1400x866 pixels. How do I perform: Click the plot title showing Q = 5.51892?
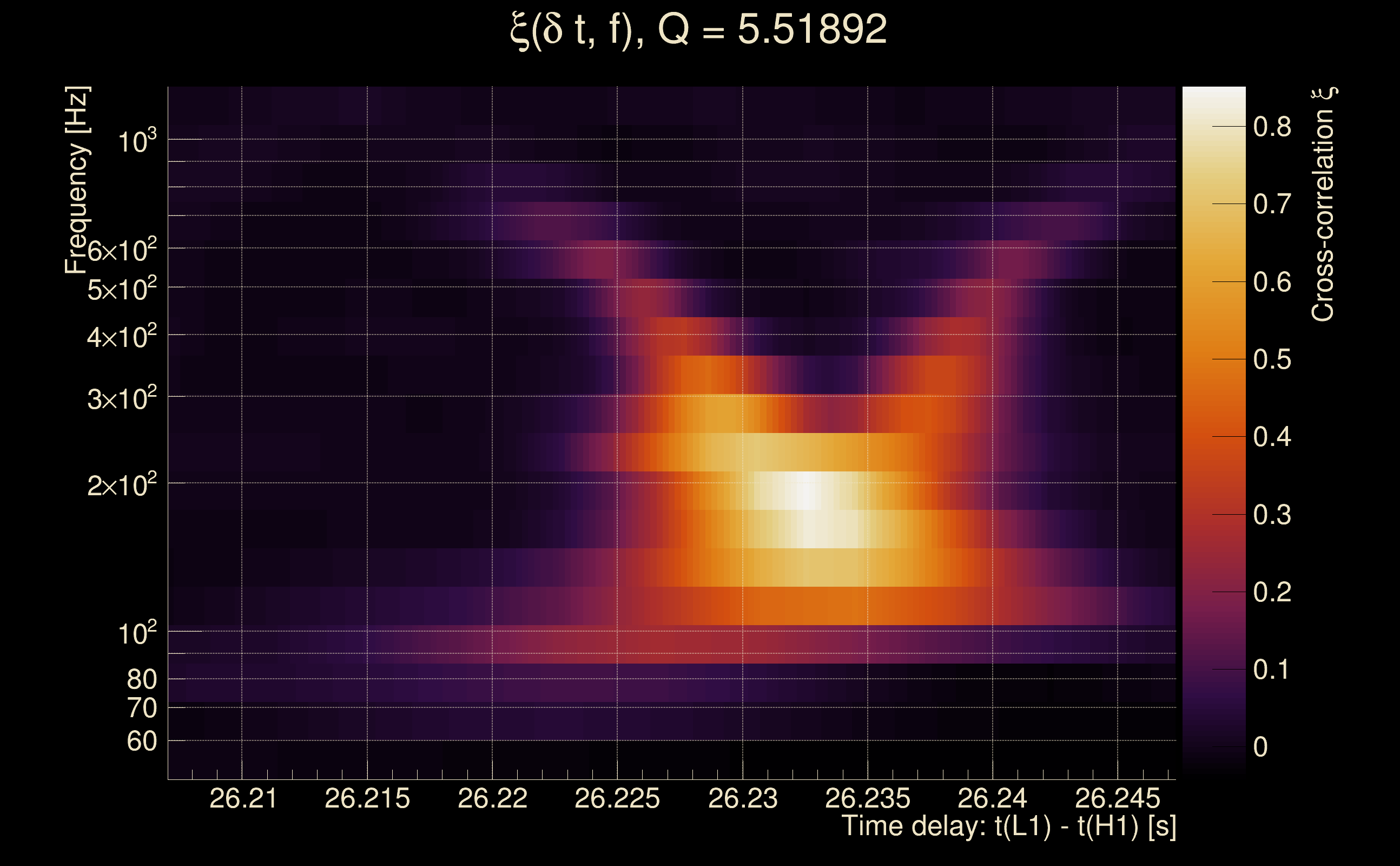pyautogui.click(x=698, y=30)
